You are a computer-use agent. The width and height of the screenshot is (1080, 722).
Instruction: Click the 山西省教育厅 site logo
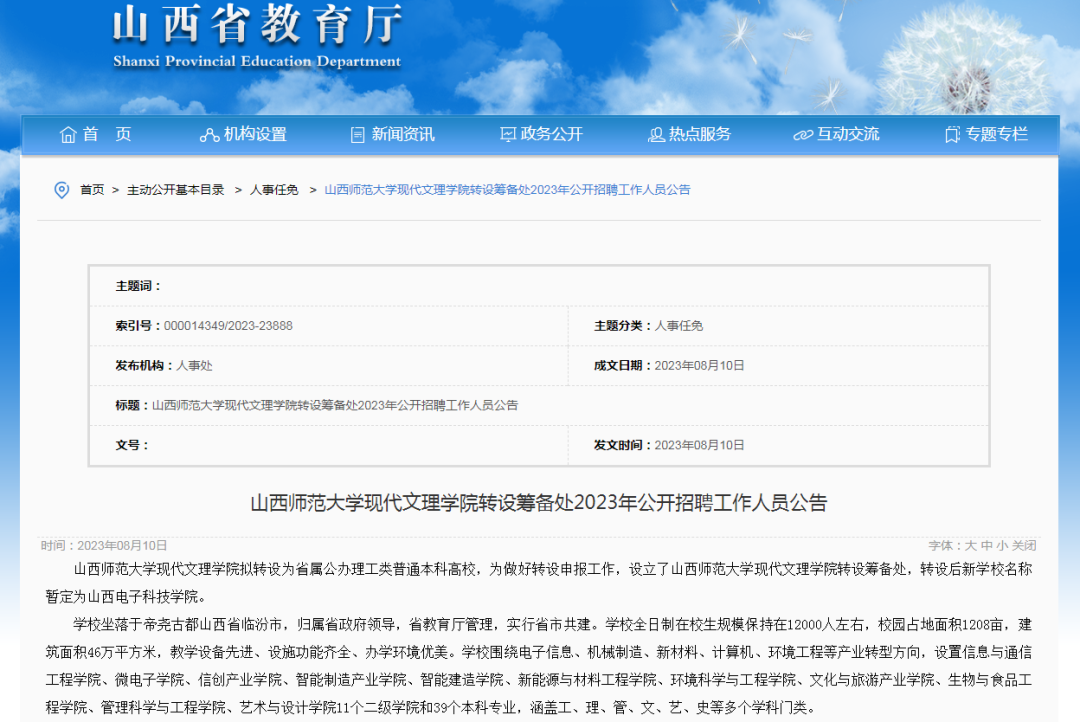(x=257, y=37)
